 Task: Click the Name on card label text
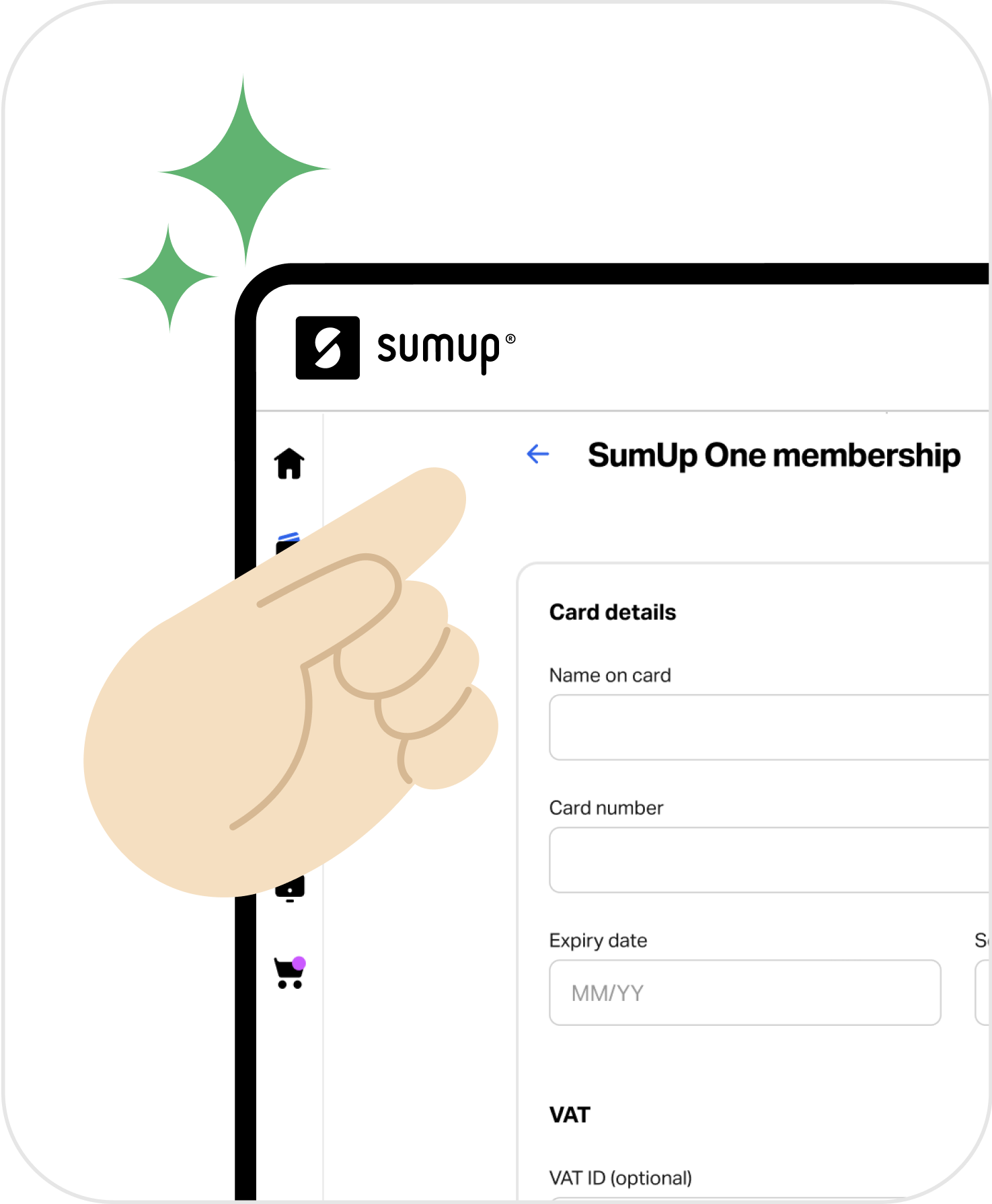610,675
